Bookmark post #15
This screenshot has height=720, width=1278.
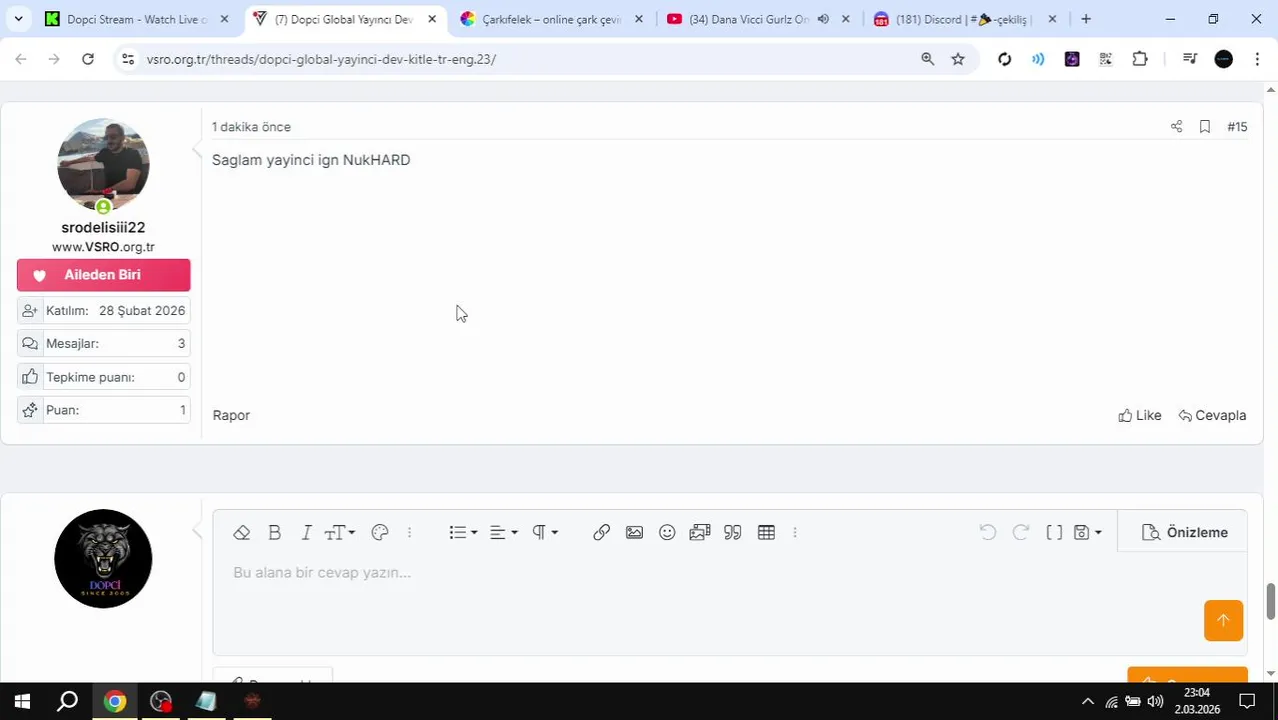1205,127
